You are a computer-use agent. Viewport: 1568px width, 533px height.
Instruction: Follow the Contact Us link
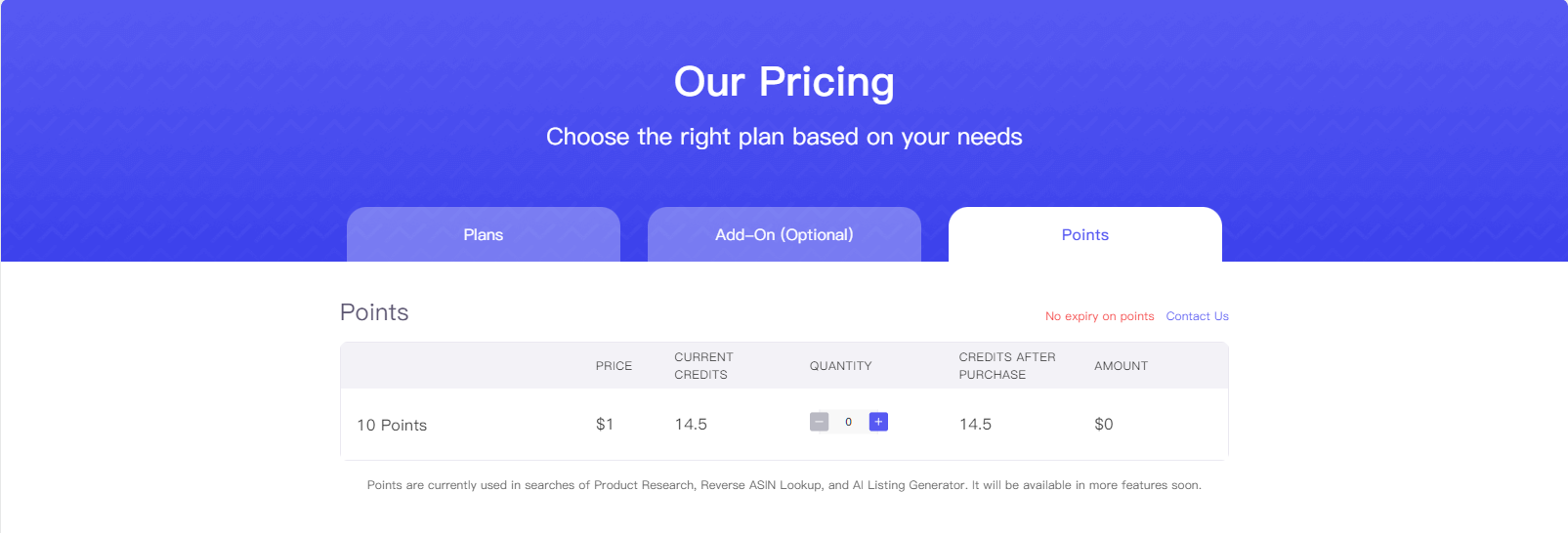(1197, 316)
